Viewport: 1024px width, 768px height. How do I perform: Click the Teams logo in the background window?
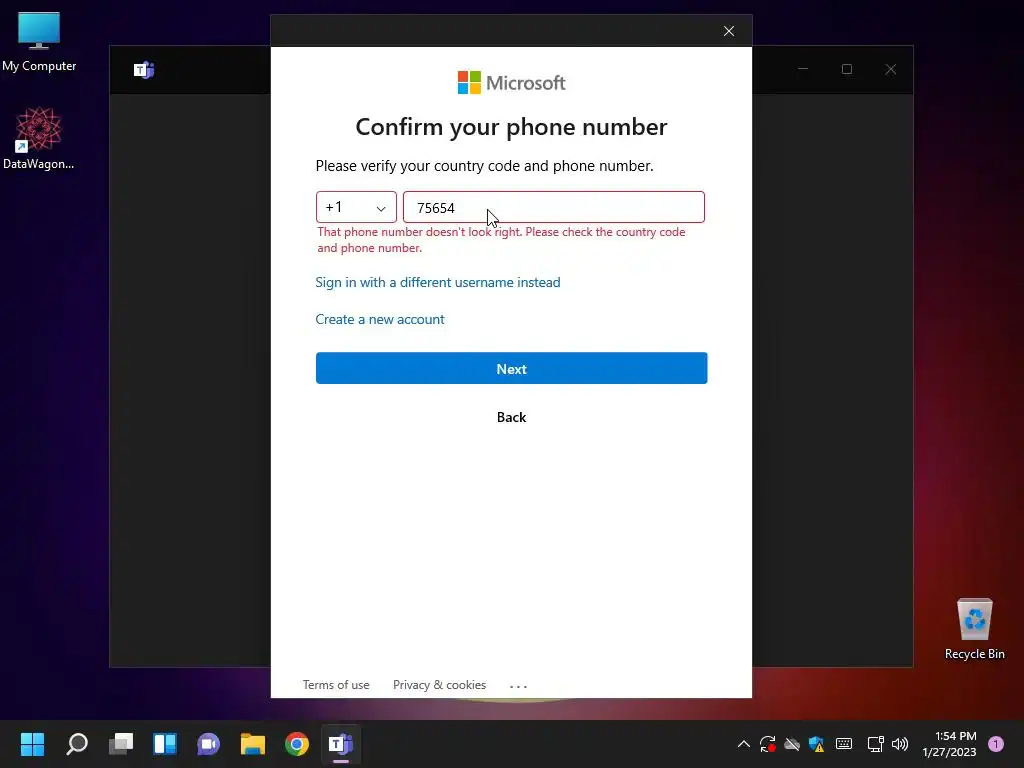tap(144, 69)
